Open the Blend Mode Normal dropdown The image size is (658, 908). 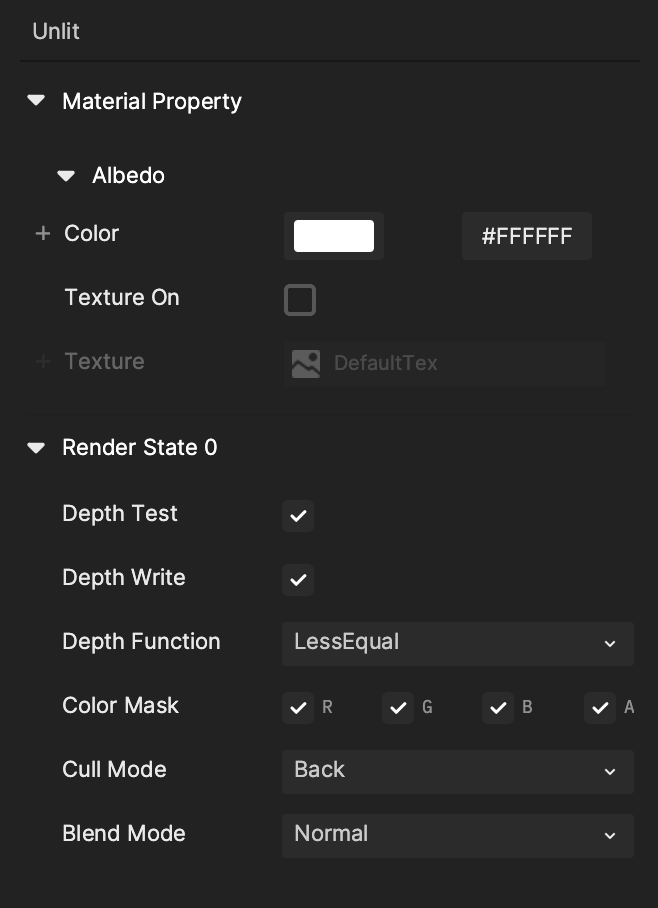click(x=458, y=836)
